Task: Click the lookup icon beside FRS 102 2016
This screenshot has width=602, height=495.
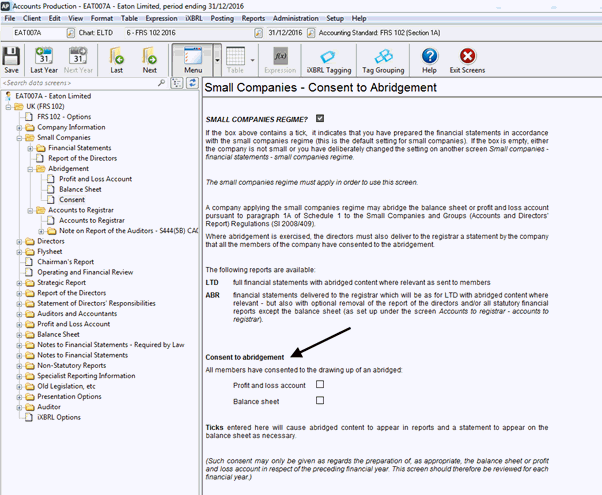Action: pos(258,33)
